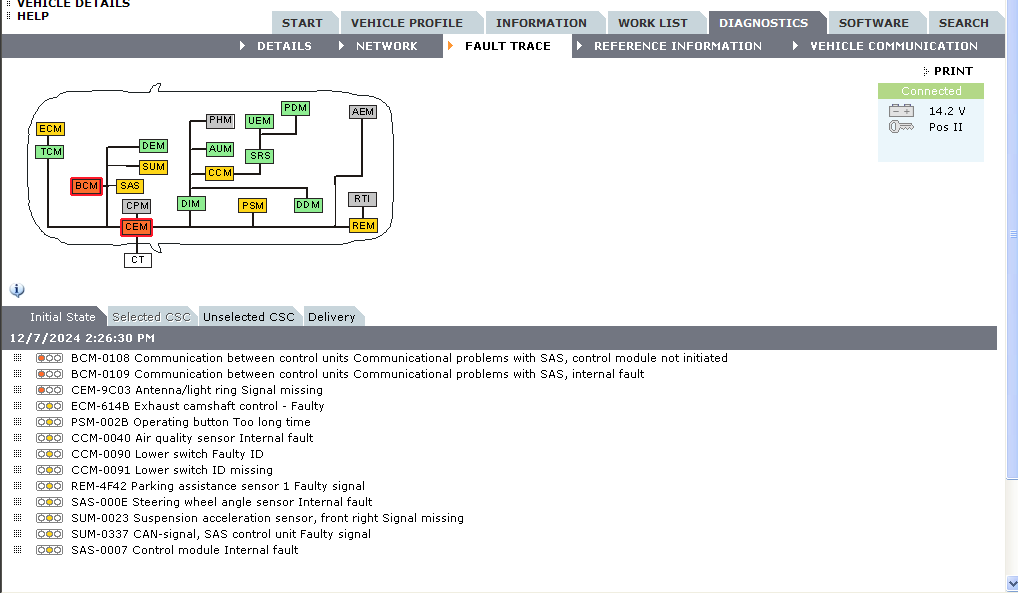
Task: Select the REM module node
Action: pyautogui.click(x=363, y=226)
